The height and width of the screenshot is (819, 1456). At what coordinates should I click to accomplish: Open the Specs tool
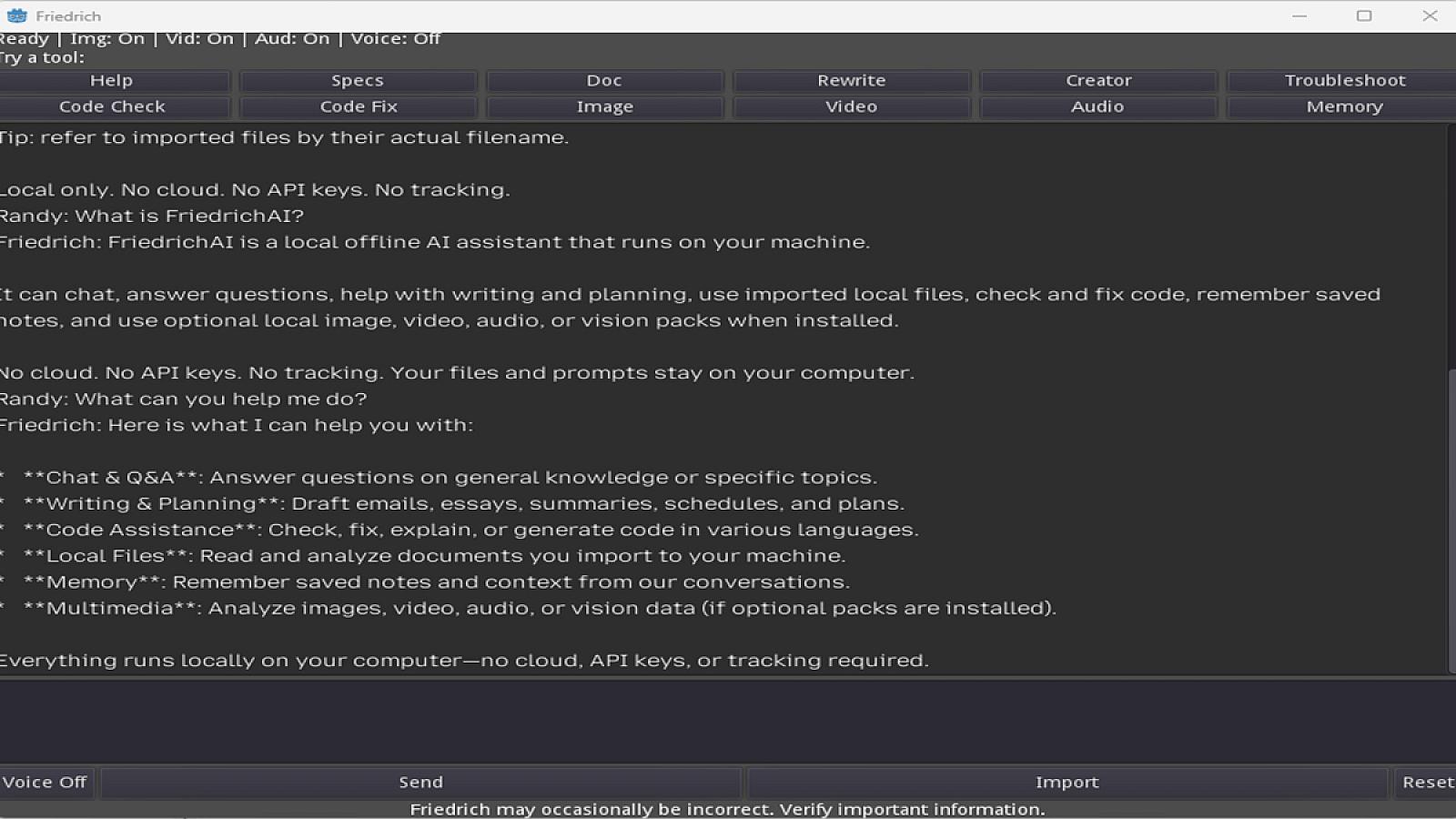point(358,80)
